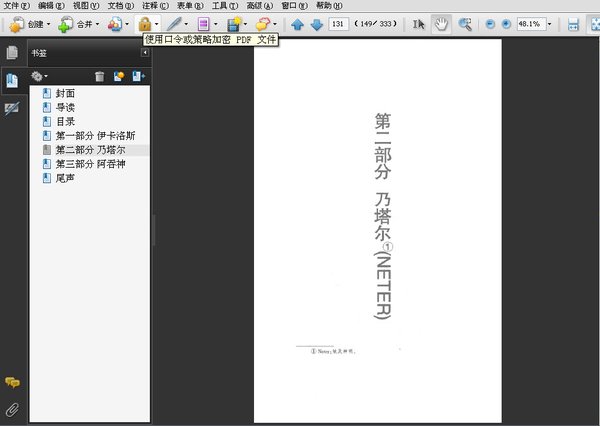
Task: Expand the Multimedia dropdown arrow
Action: [x=245, y=24]
